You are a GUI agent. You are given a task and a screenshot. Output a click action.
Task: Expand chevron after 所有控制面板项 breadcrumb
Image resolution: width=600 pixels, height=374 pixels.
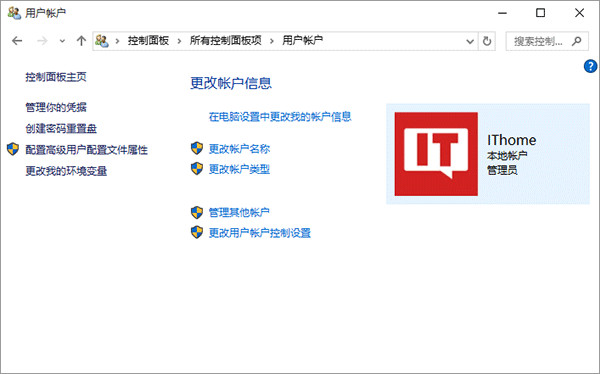272,41
